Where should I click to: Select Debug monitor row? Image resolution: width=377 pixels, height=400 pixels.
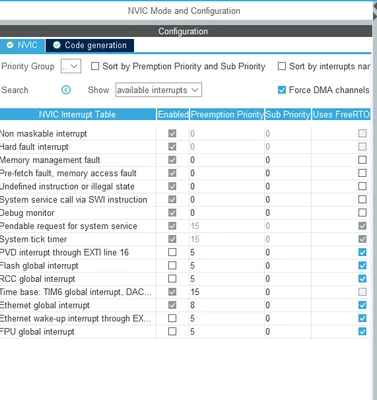tap(185, 213)
